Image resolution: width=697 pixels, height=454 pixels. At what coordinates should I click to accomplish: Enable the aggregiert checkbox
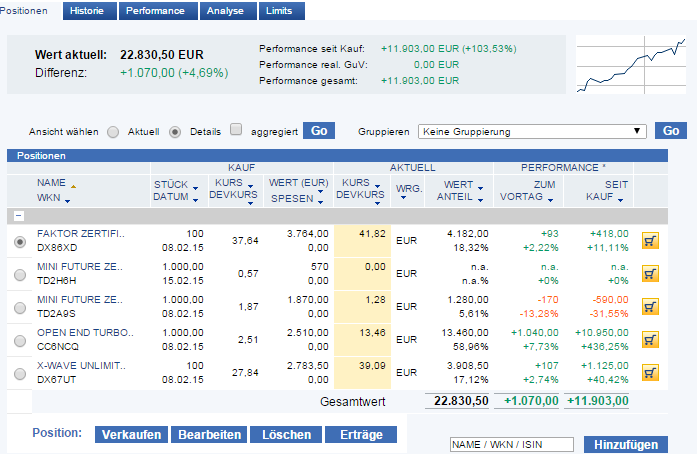pos(236,130)
